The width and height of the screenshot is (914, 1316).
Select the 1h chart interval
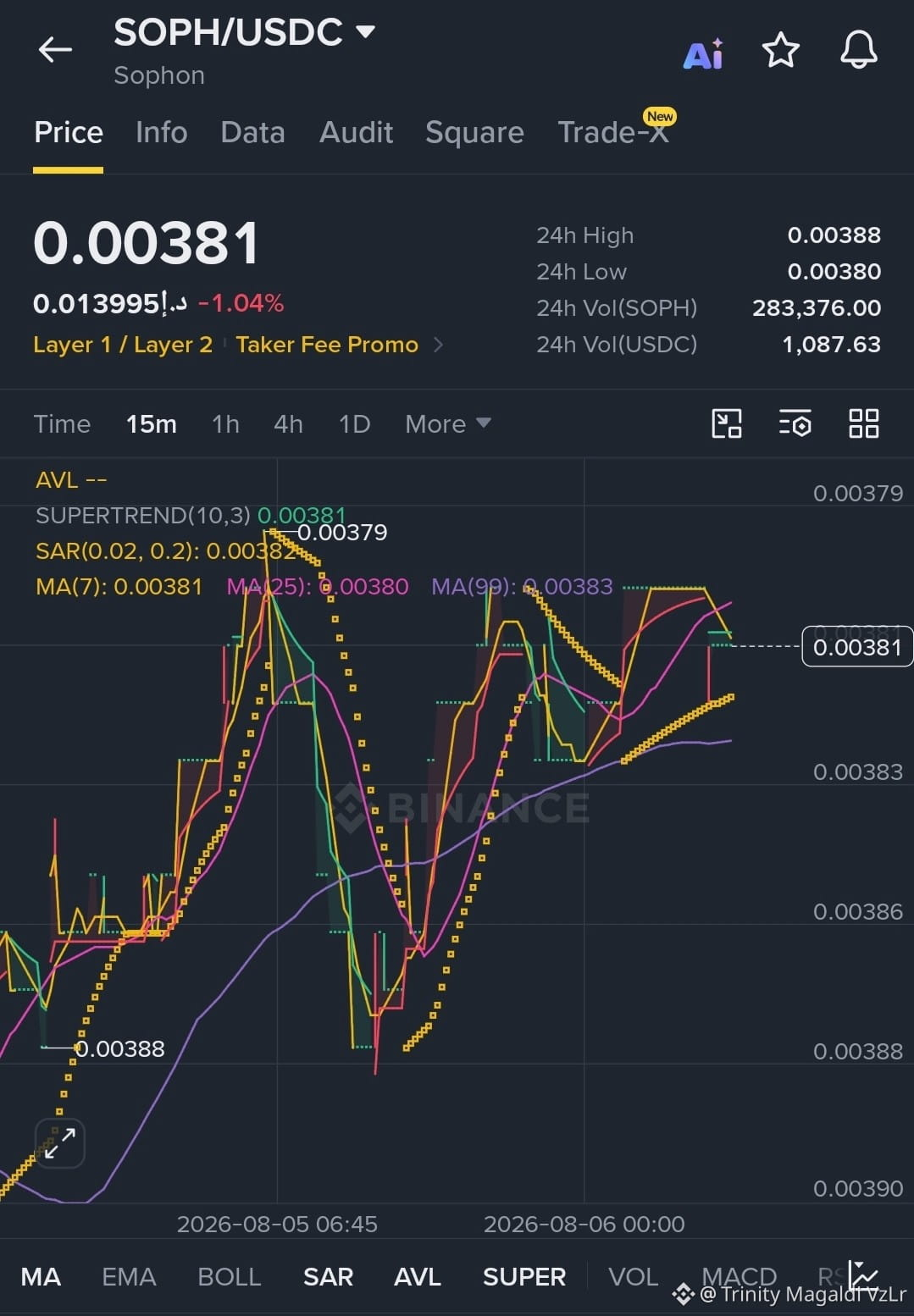[x=225, y=423]
